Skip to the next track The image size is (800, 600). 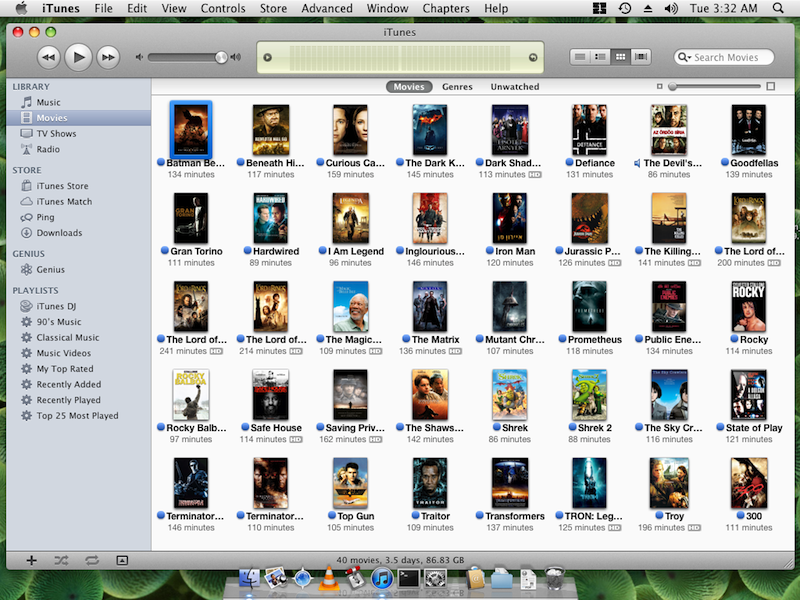click(108, 57)
